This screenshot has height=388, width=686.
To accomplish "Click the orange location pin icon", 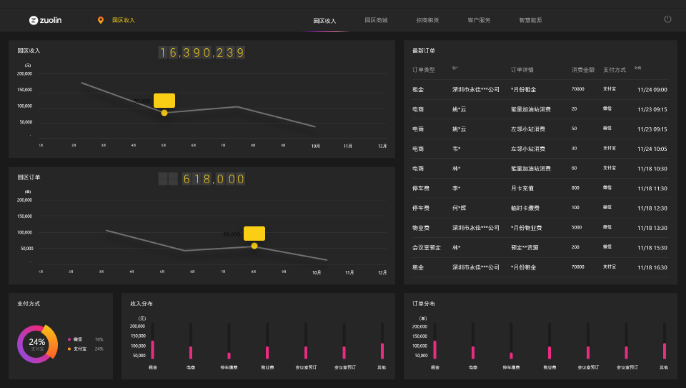I will pyautogui.click(x=101, y=20).
